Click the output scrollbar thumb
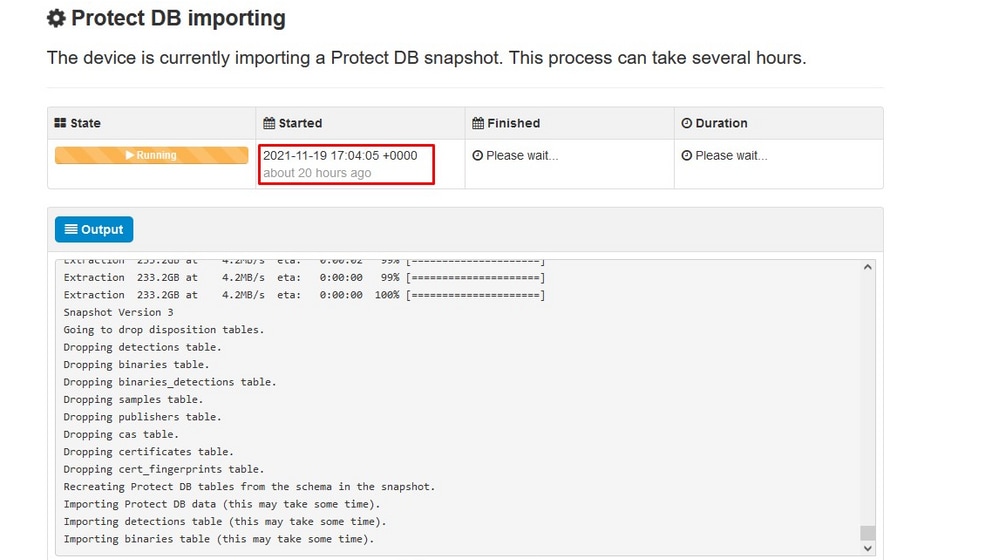Image resolution: width=999 pixels, height=560 pixels. click(867, 533)
